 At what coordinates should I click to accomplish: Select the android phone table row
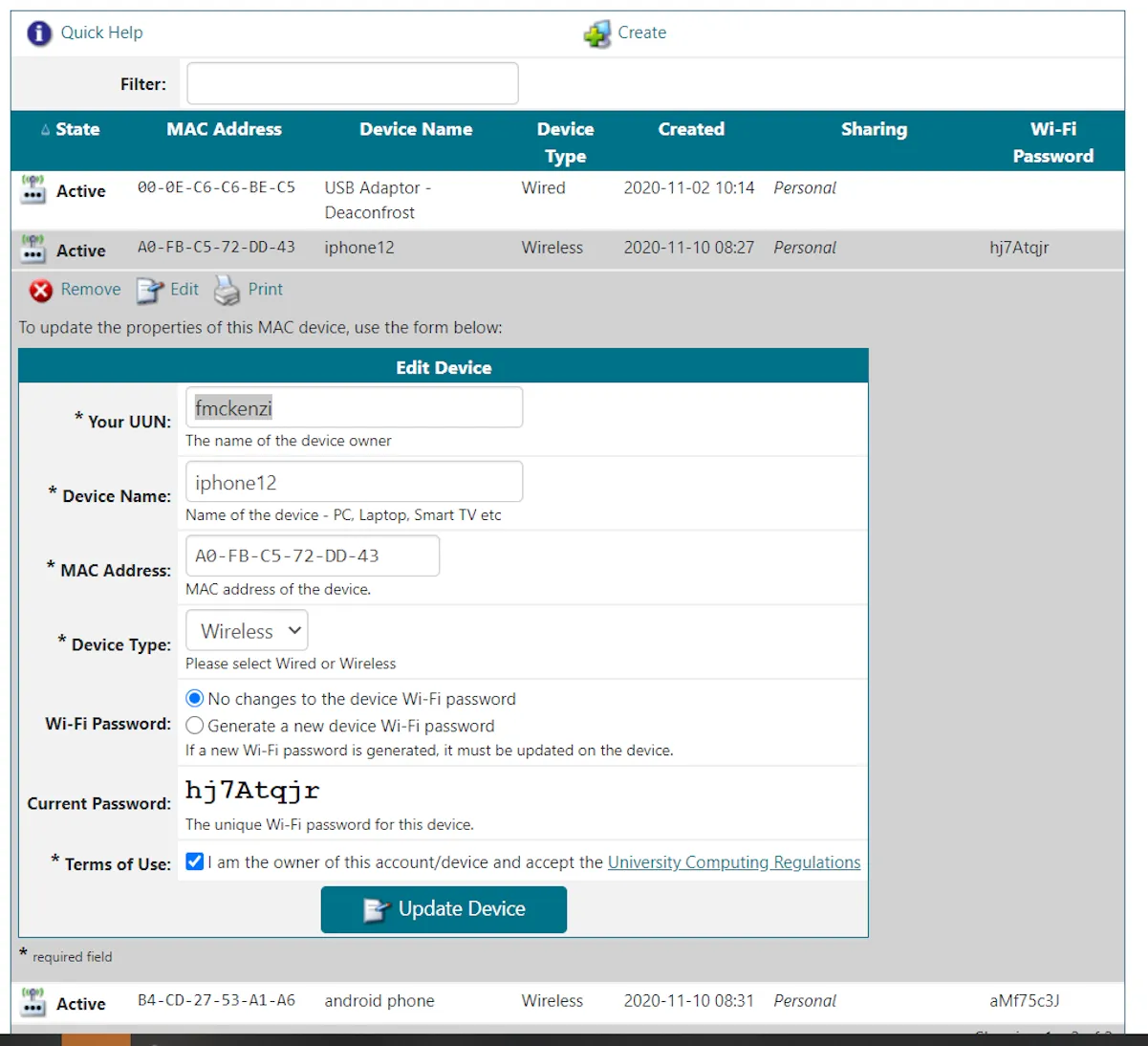click(x=574, y=1001)
